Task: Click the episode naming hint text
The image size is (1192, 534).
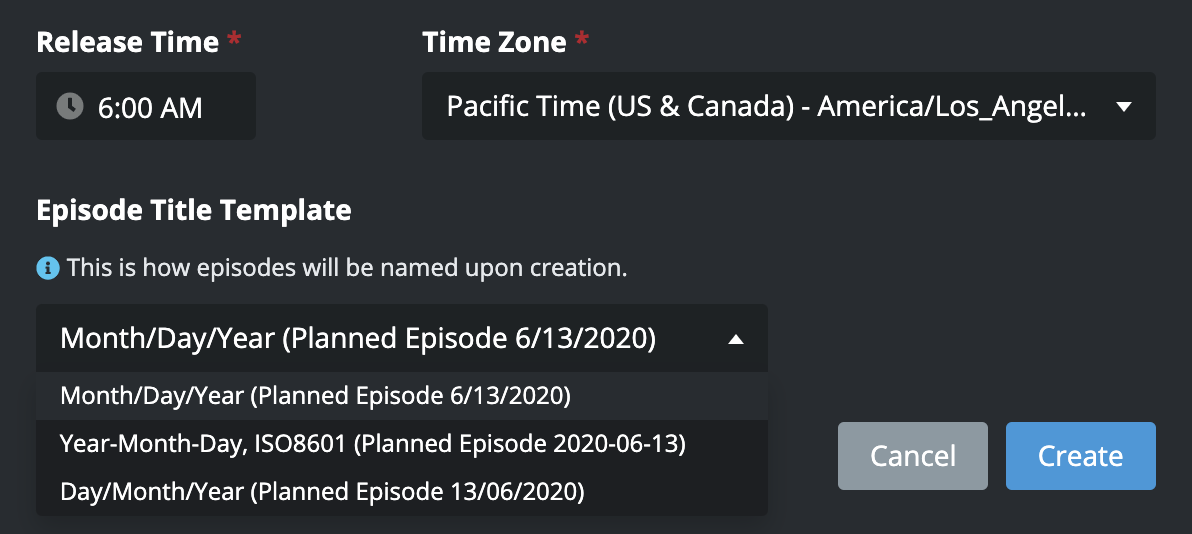Action: [346, 268]
